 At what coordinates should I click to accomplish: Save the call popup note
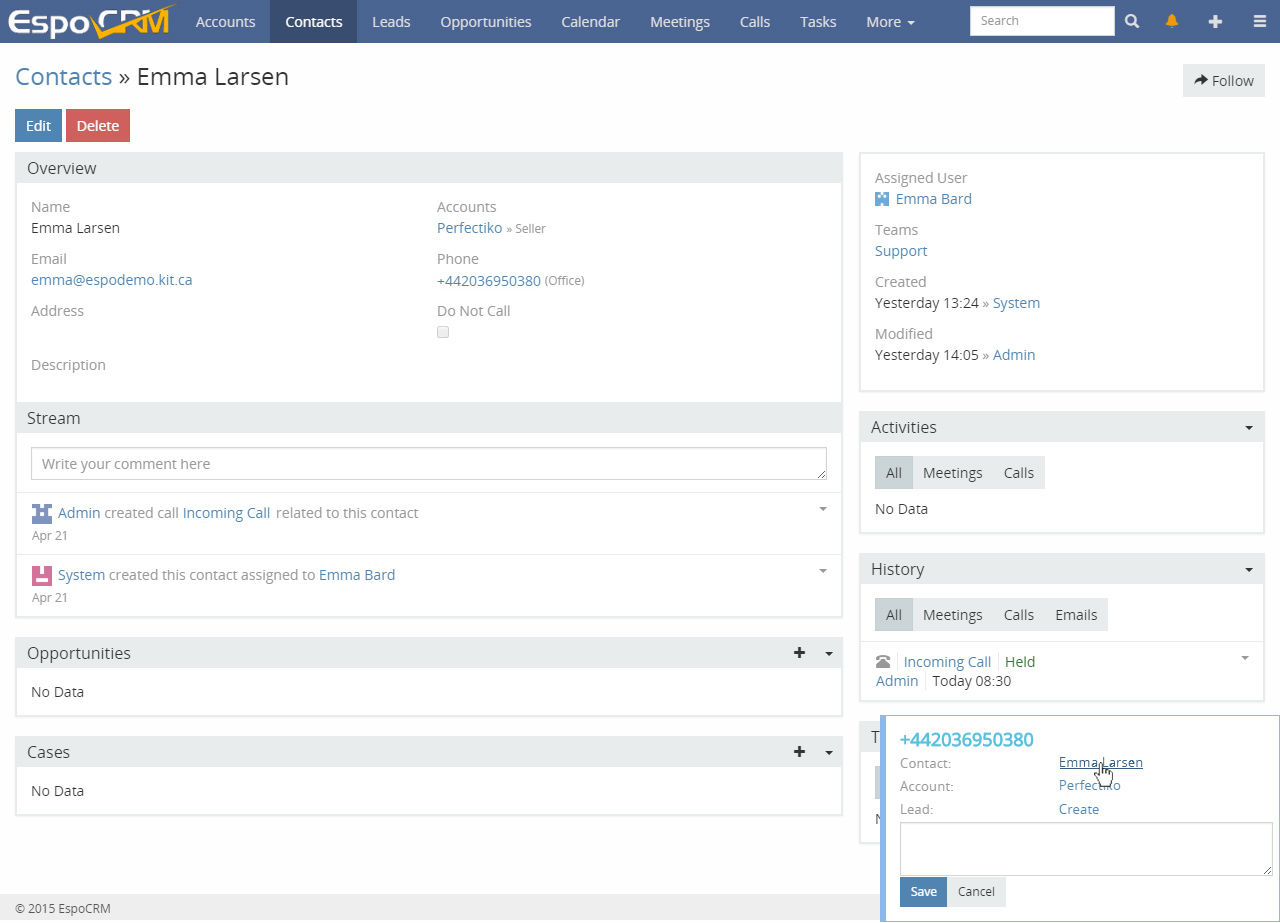pos(923,892)
